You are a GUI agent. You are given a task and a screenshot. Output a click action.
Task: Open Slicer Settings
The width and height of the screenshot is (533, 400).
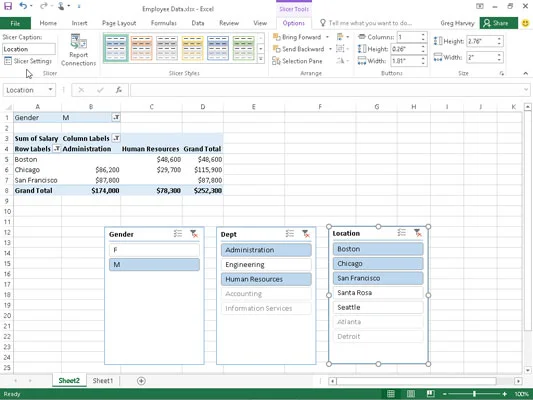(x=28, y=61)
